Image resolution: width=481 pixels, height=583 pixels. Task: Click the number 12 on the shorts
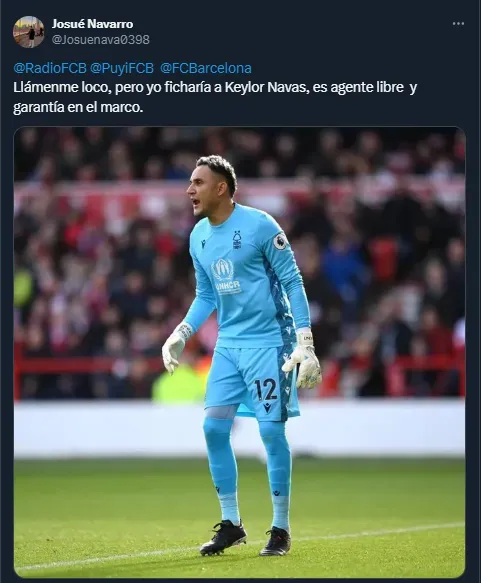266,389
